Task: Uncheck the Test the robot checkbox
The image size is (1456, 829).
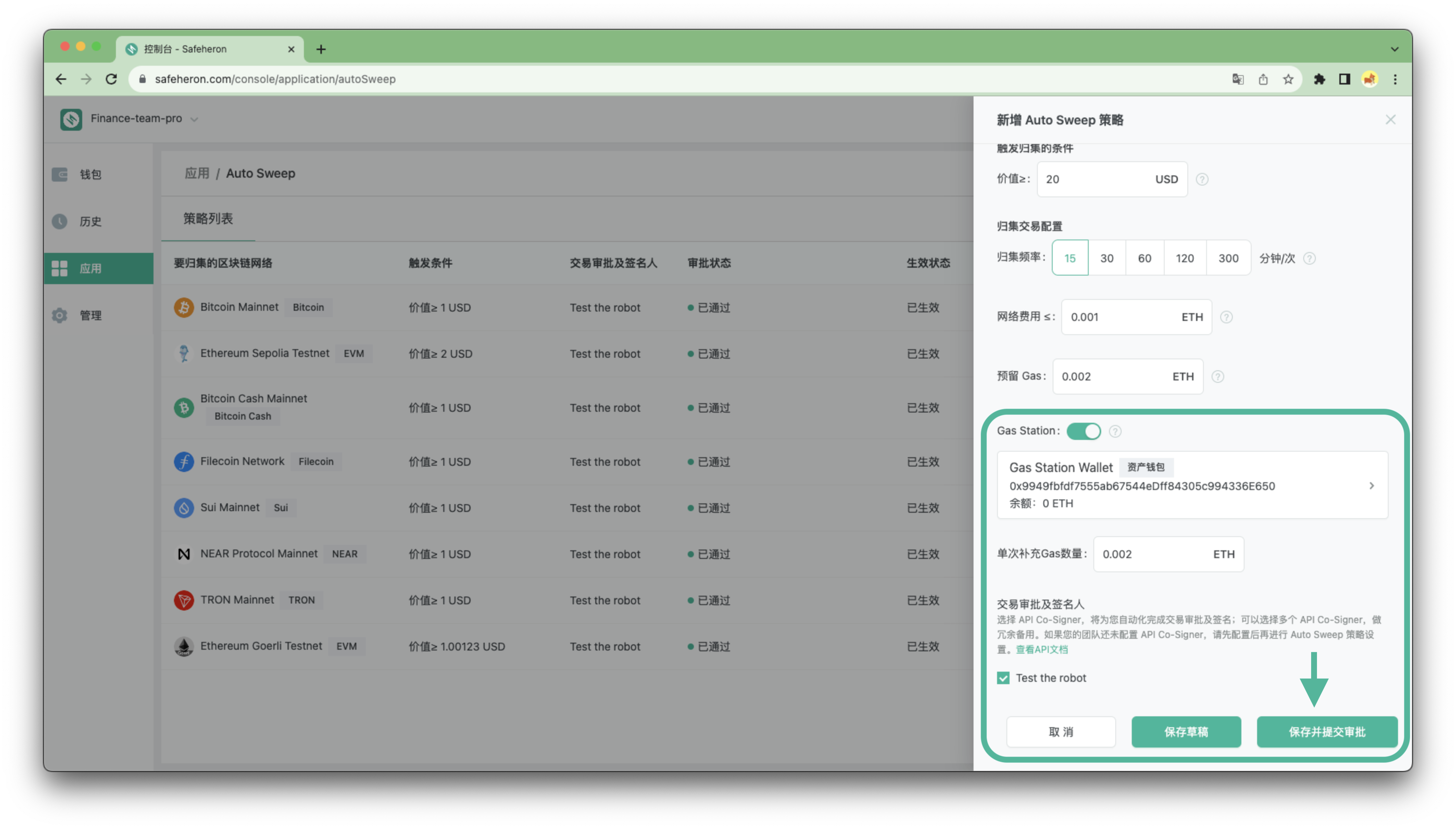Action: tap(1003, 678)
